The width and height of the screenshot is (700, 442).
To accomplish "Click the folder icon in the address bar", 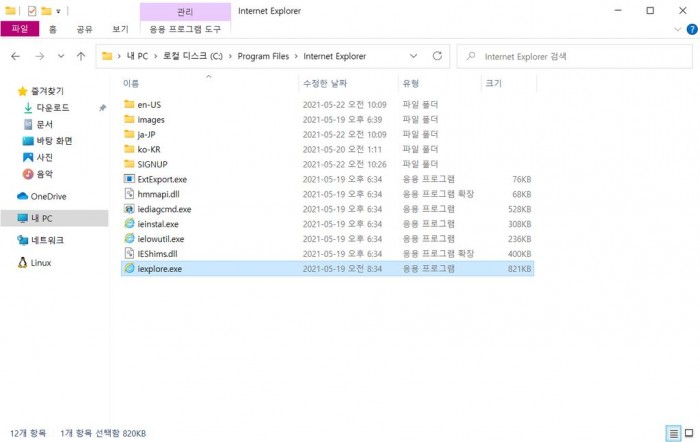I will click(107, 56).
